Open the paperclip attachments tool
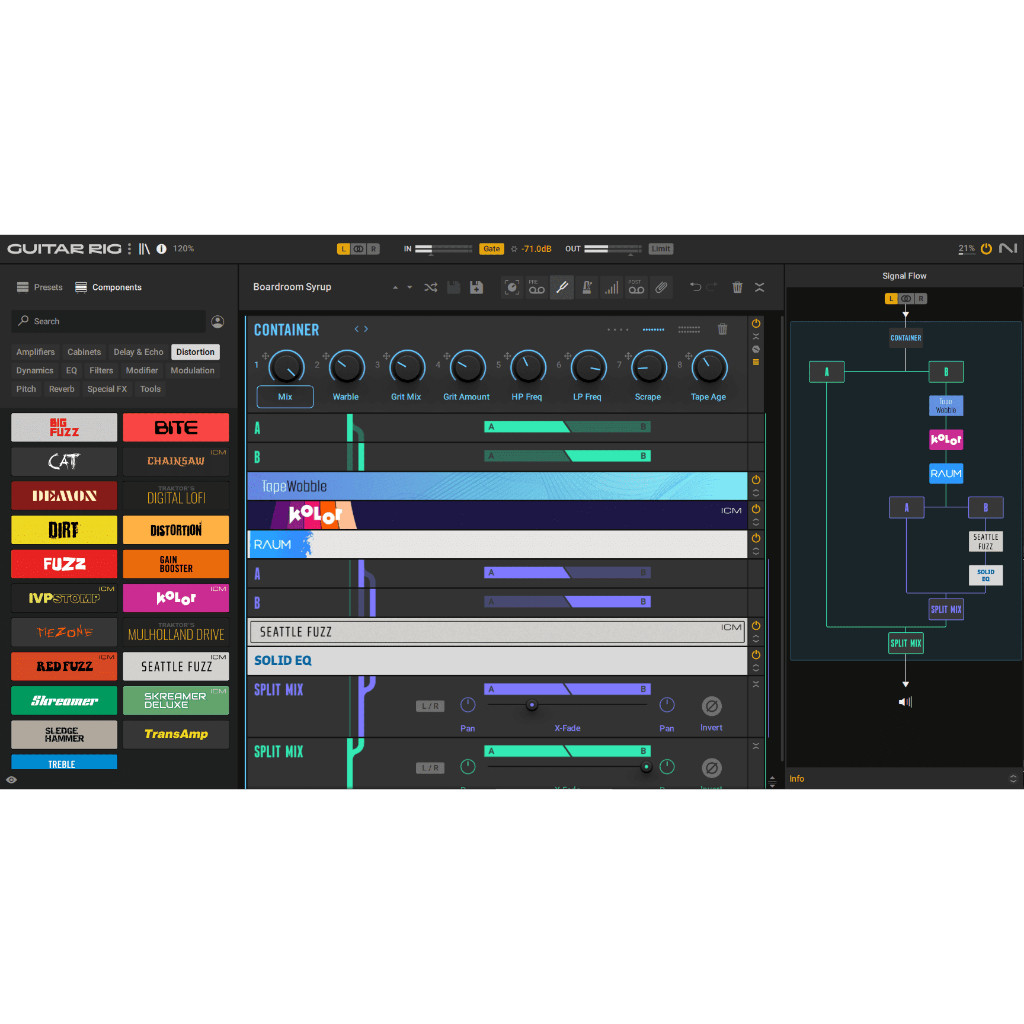Image resolution: width=1024 pixels, height=1024 pixels. pyautogui.click(x=661, y=287)
